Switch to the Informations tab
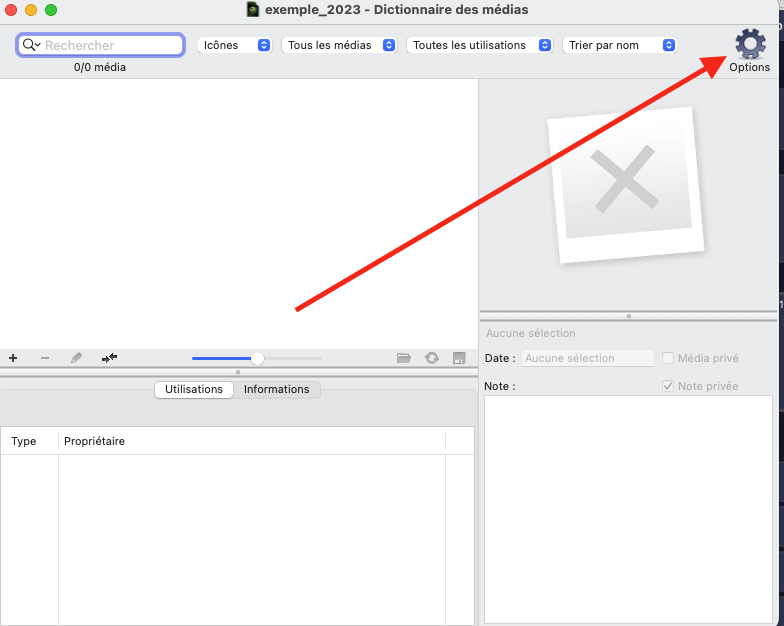This screenshot has height=626, width=784. coord(276,389)
